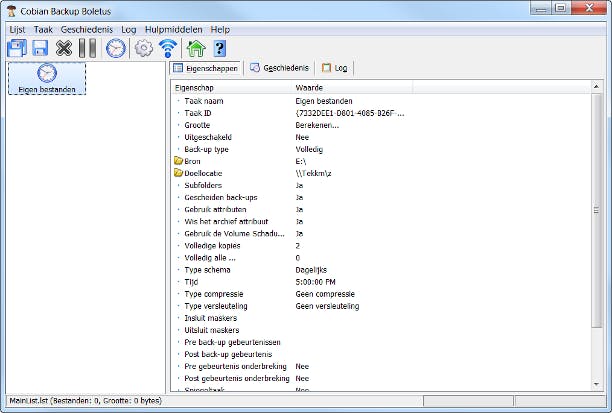Viewport: 612px width, 413px height.
Task: Select the Subfolders property row
Action: pyautogui.click(x=382, y=185)
